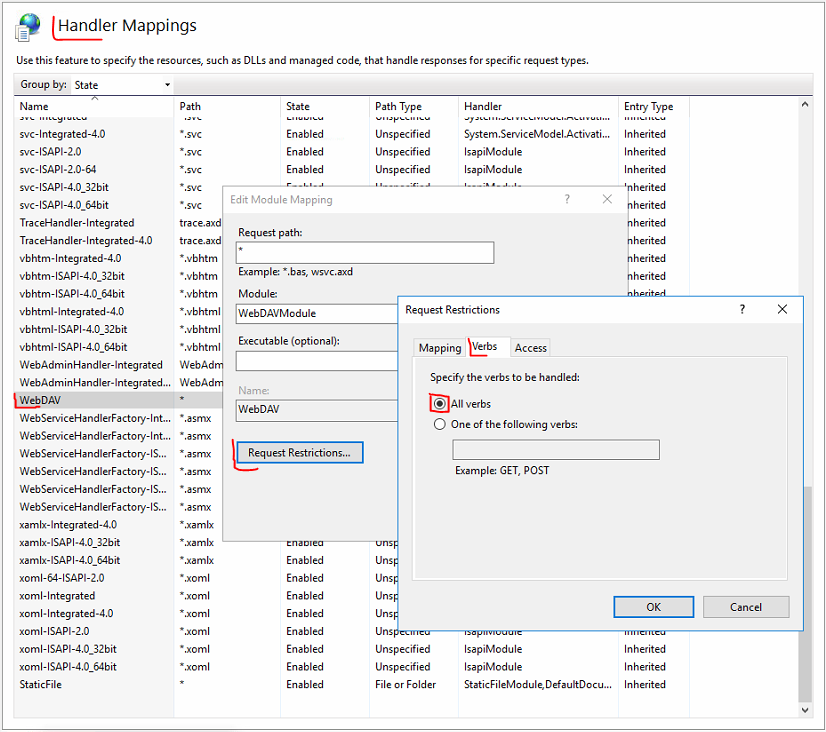
Task: Click the System.ServiceModel.Activati... handler cell
Action: (537, 134)
